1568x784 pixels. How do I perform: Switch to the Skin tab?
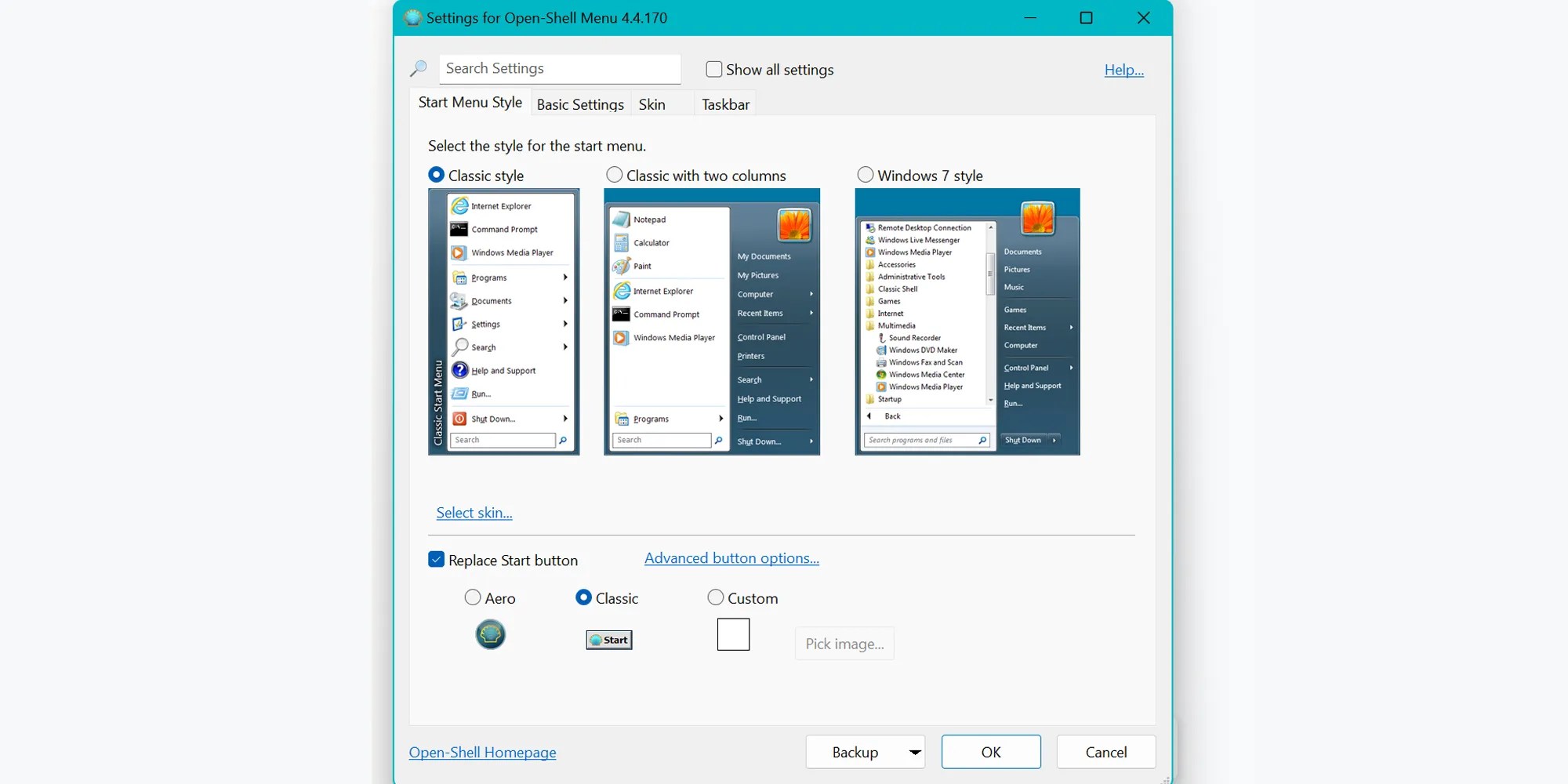tap(652, 103)
